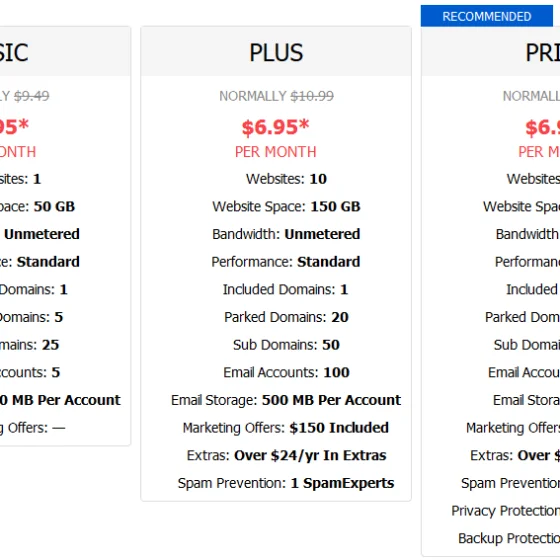This screenshot has width=560, height=560.
Task: Click Included Domains: 1 in PLUS plan
Action: 285,290
